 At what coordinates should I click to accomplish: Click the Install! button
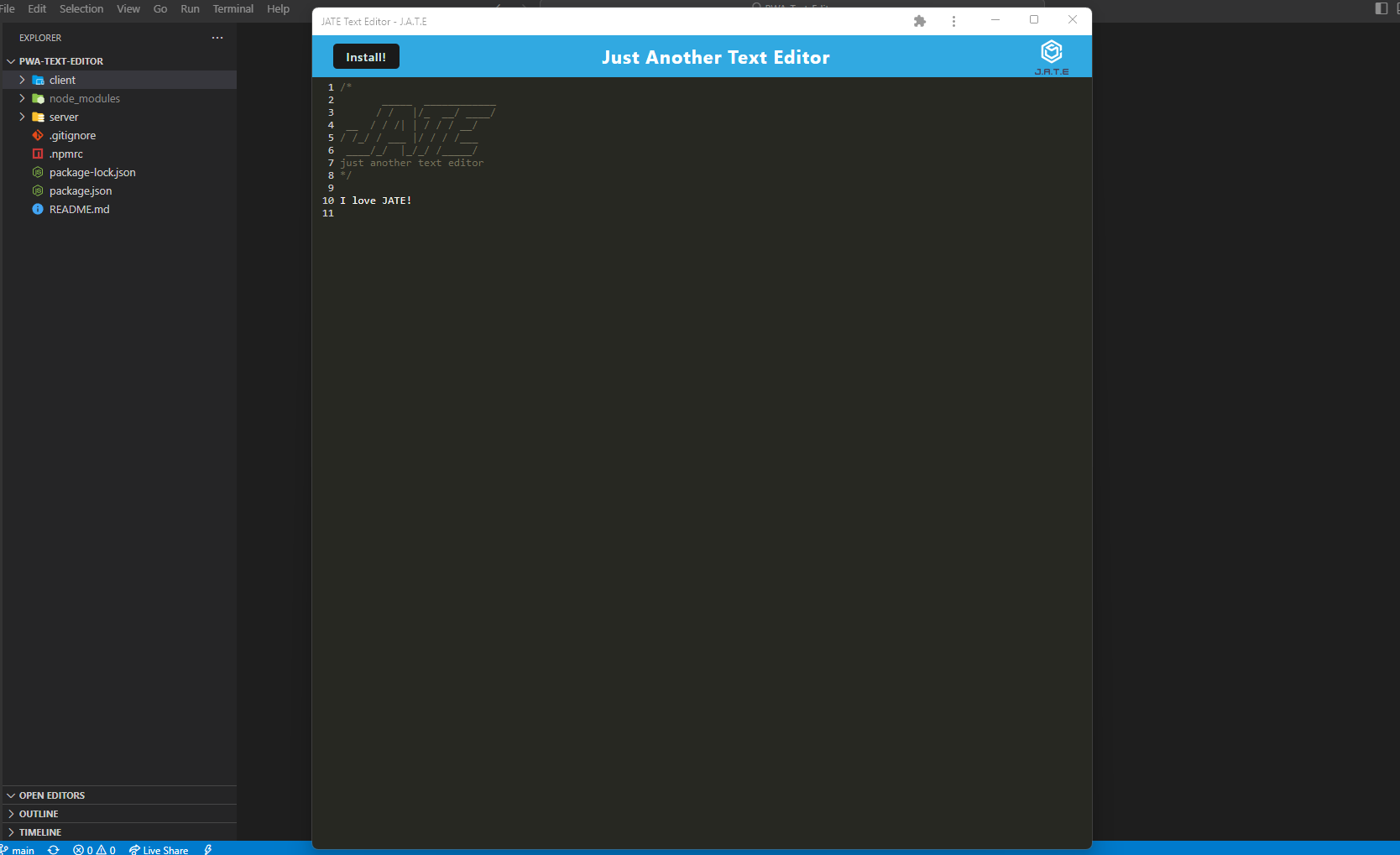366,56
